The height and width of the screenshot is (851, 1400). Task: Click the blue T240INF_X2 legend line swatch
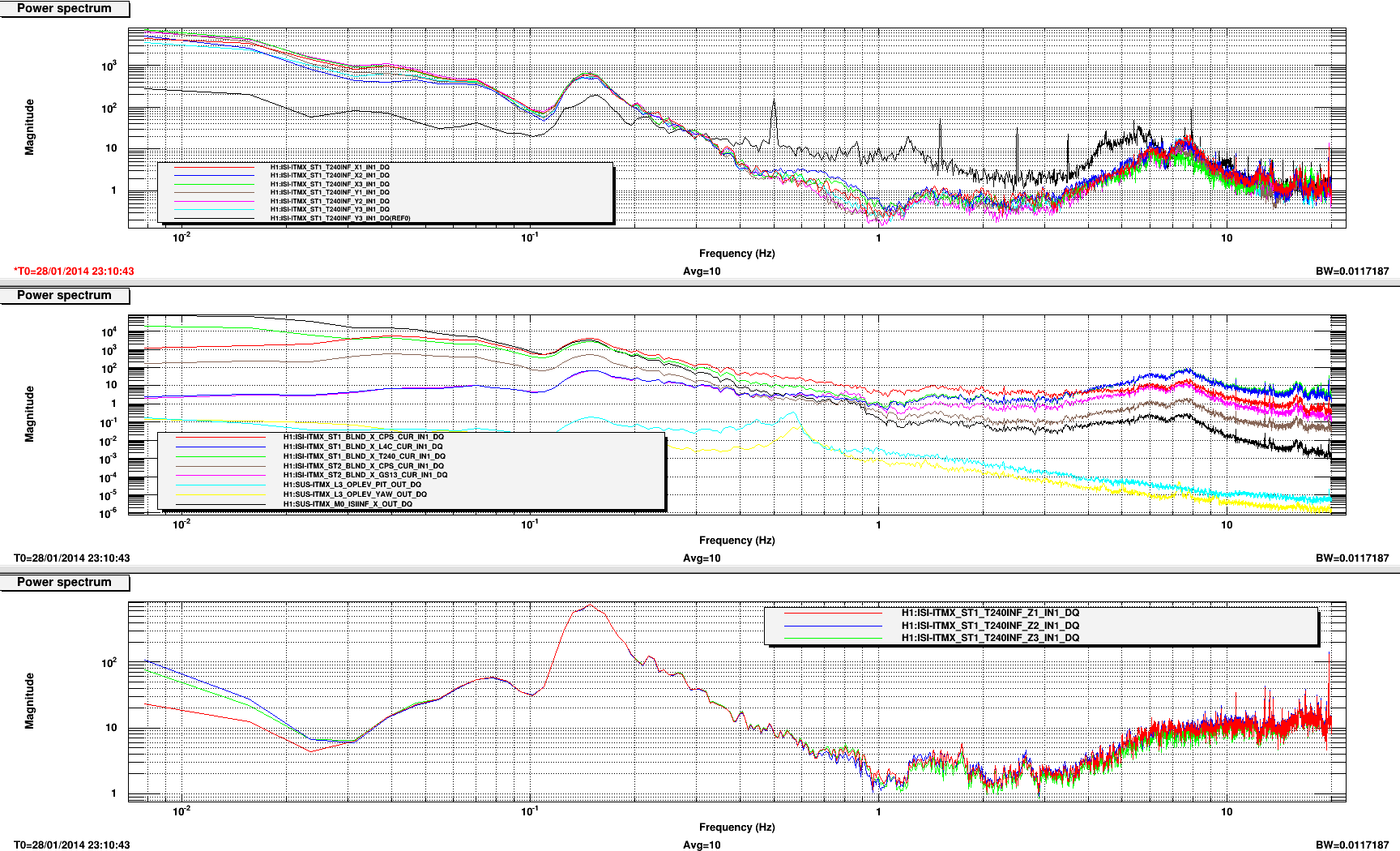(x=214, y=175)
